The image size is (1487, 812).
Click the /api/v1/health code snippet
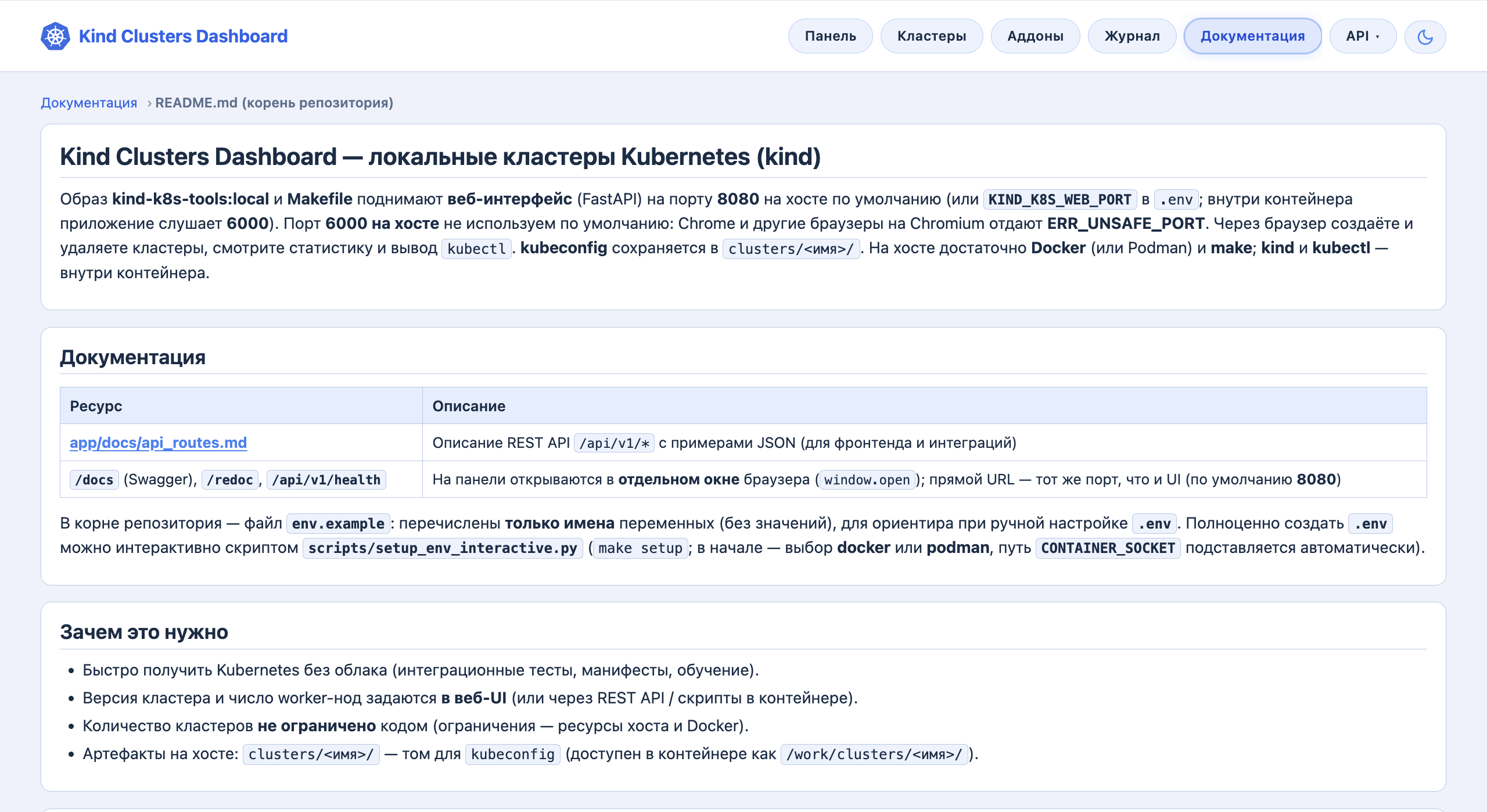point(326,480)
